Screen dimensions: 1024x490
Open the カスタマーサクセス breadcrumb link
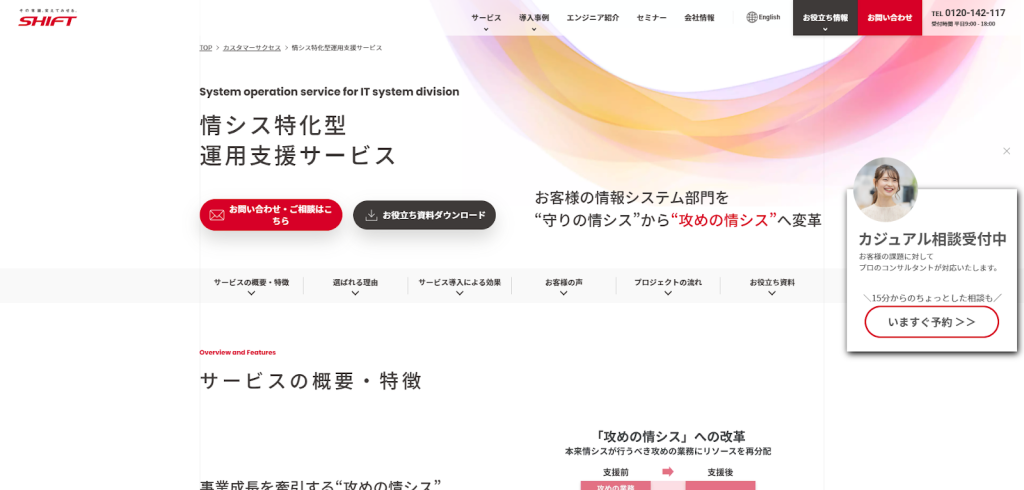tap(251, 48)
